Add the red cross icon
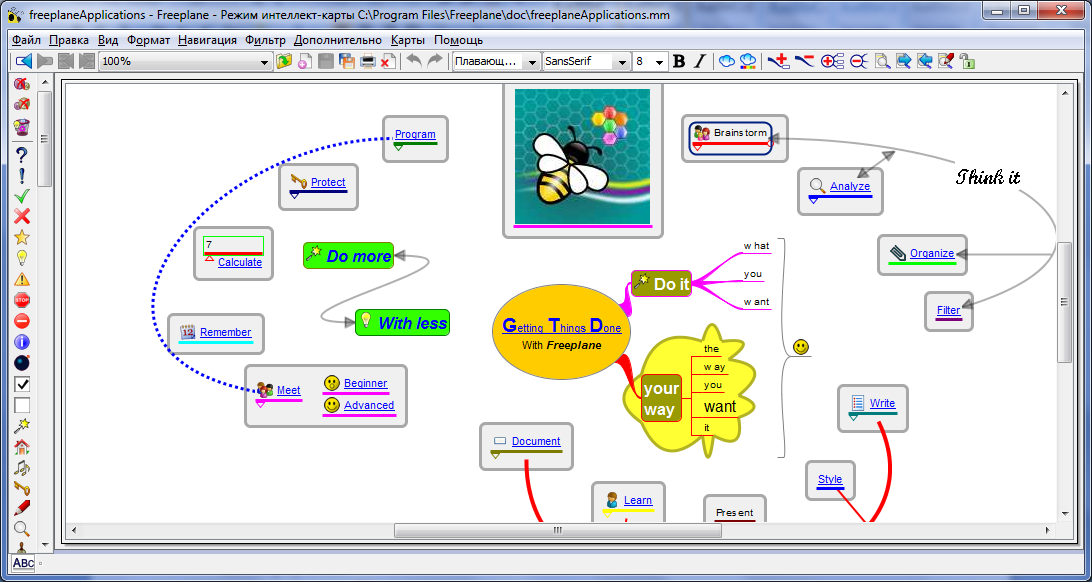Viewport: 1092px width, 582px height. [22, 216]
